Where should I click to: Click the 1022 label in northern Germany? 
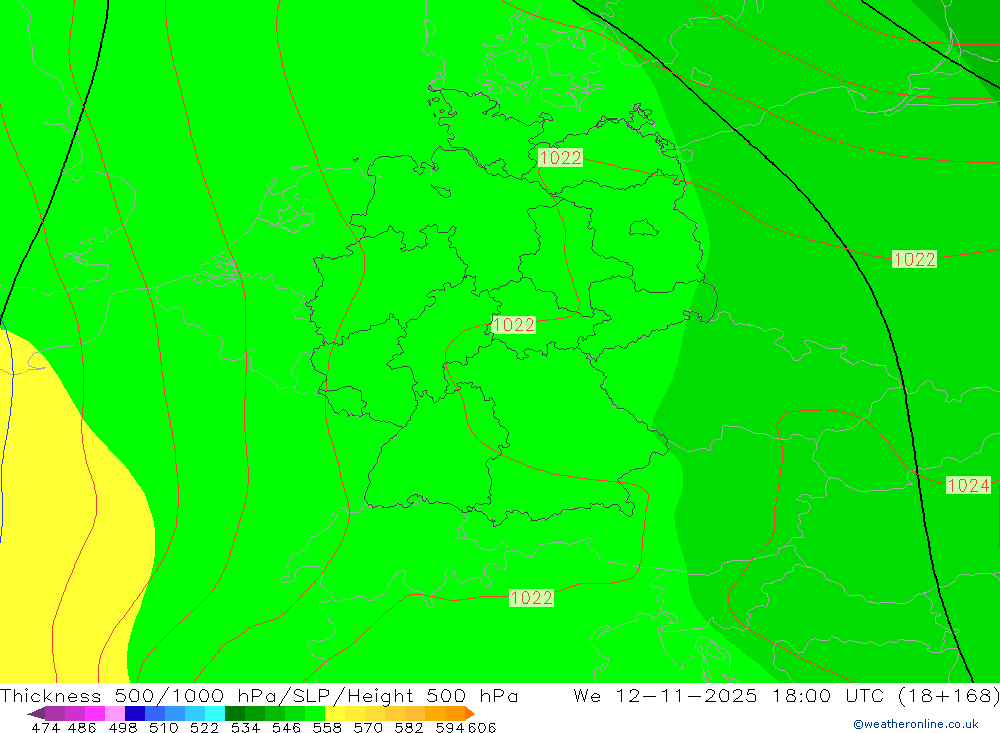click(560, 158)
